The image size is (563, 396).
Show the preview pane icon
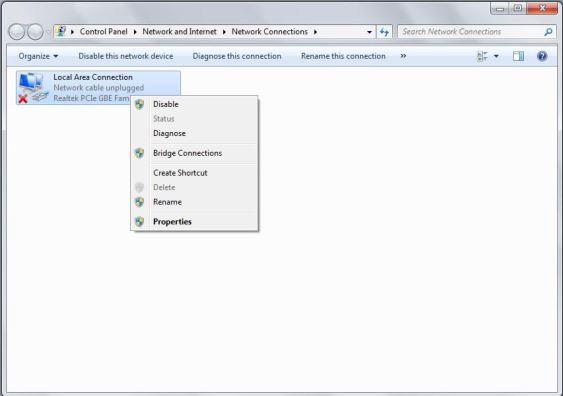tap(518, 56)
